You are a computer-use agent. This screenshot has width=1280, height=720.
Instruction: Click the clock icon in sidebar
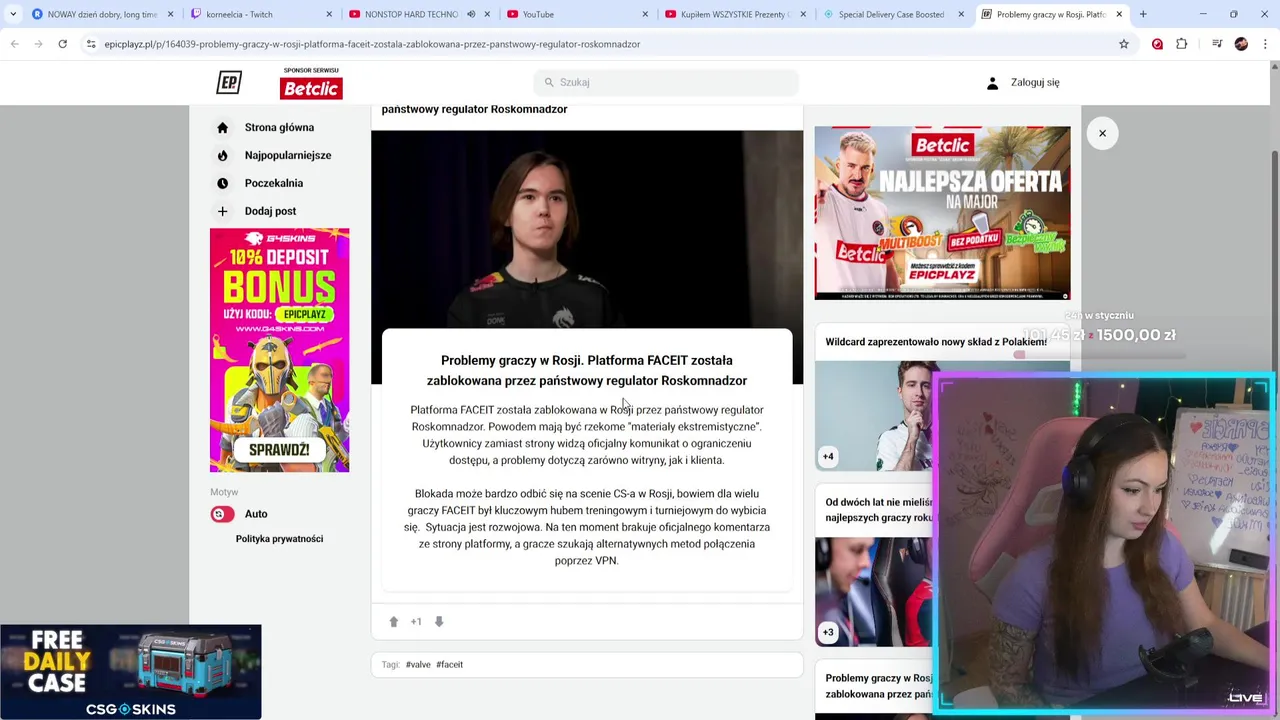[x=222, y=184]
